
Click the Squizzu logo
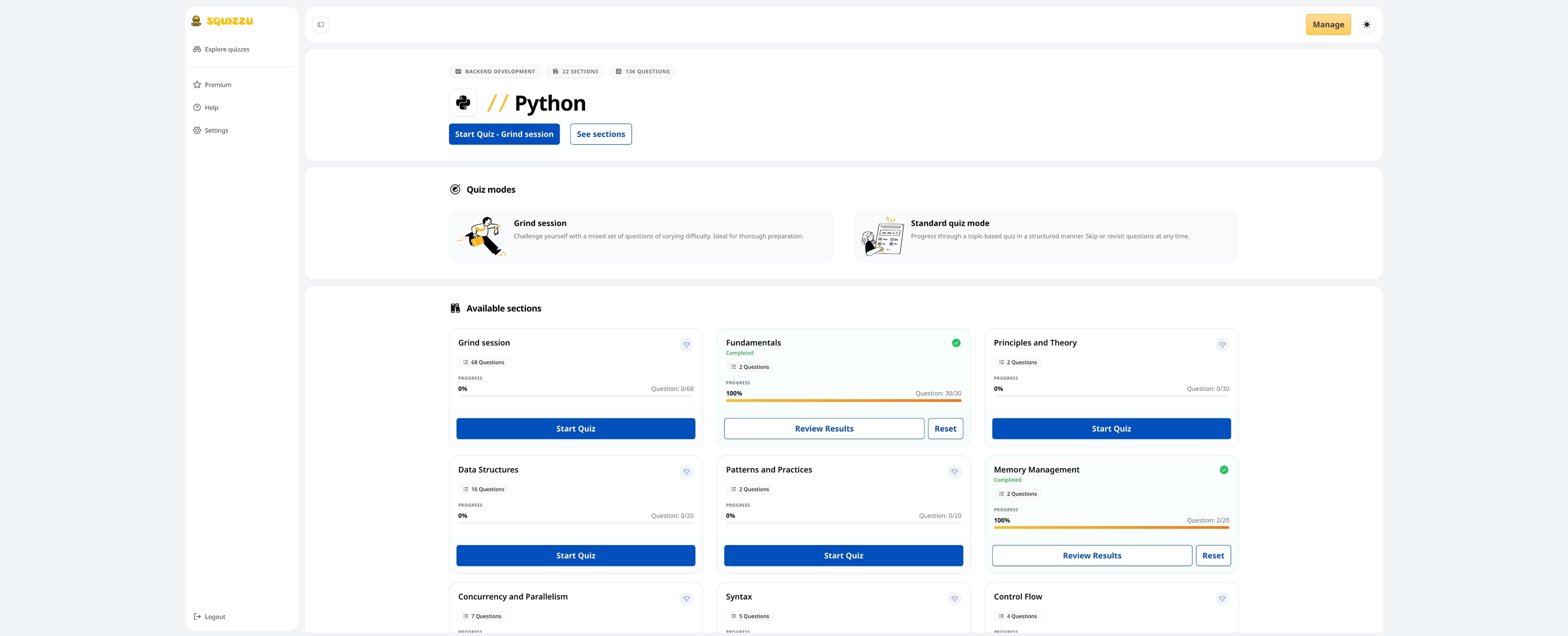pyautogui.click(x=222, y=21)
